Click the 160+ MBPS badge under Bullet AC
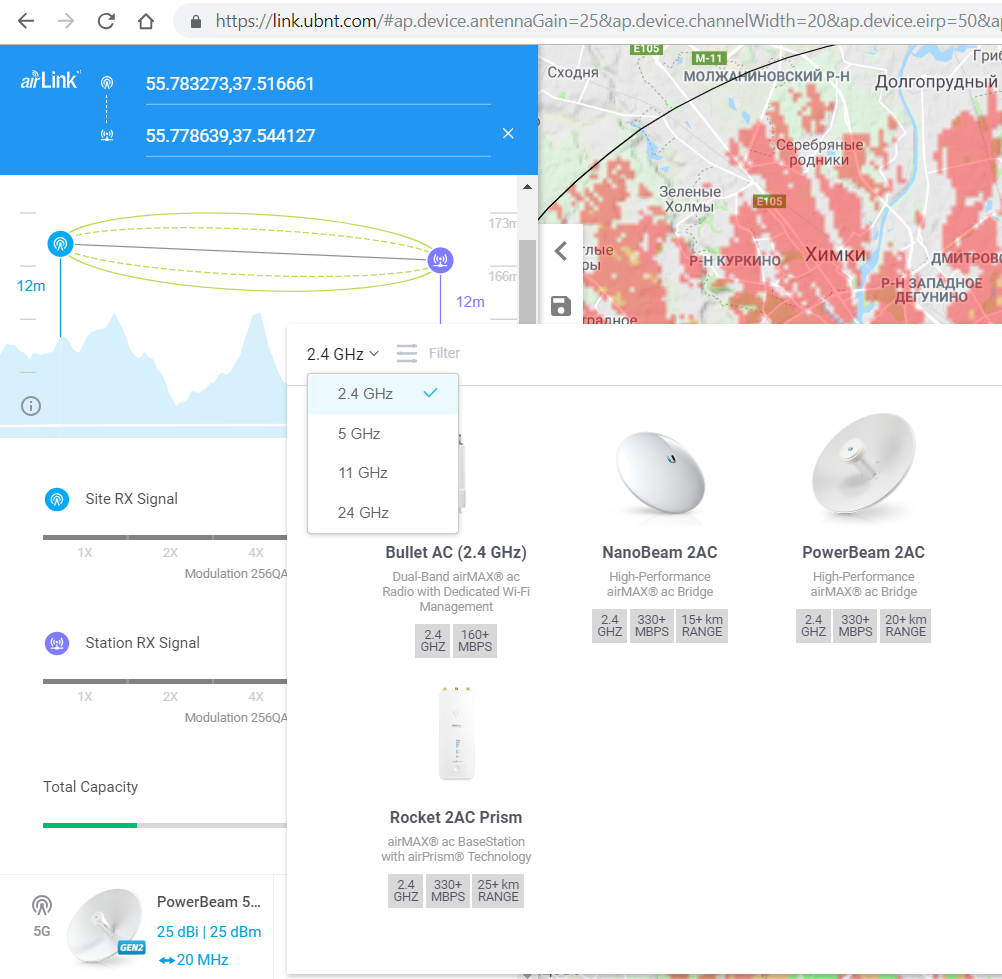The height and width of the screenshot is (979, 1002). click(475, 640)
